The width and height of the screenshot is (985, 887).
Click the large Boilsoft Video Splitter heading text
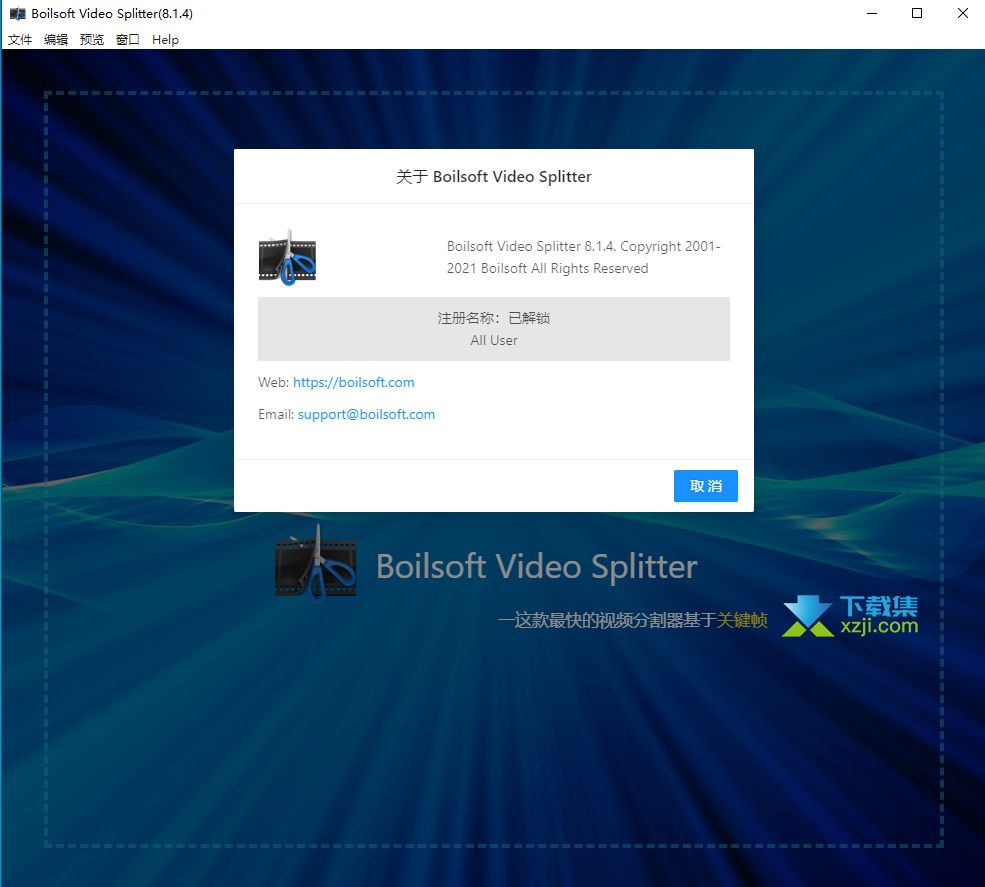[536, 566]
